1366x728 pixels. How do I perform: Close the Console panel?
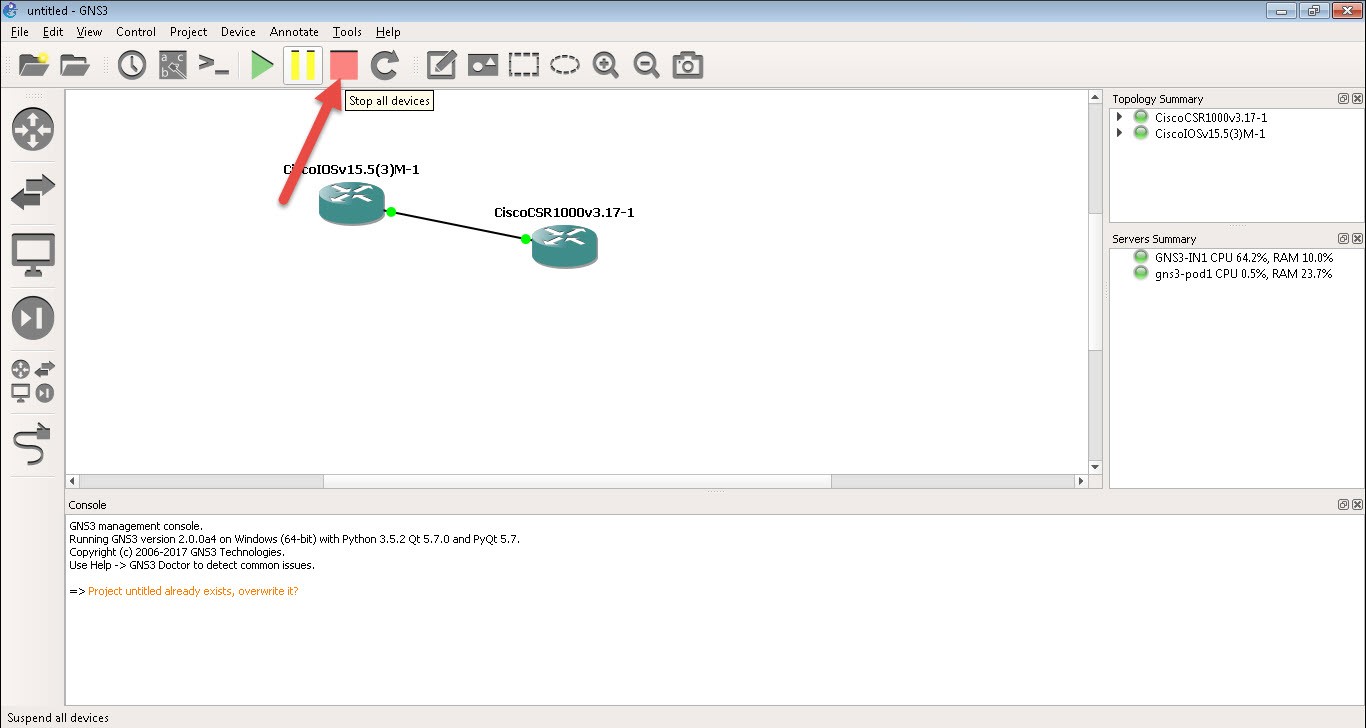[x=1357, y=505]
